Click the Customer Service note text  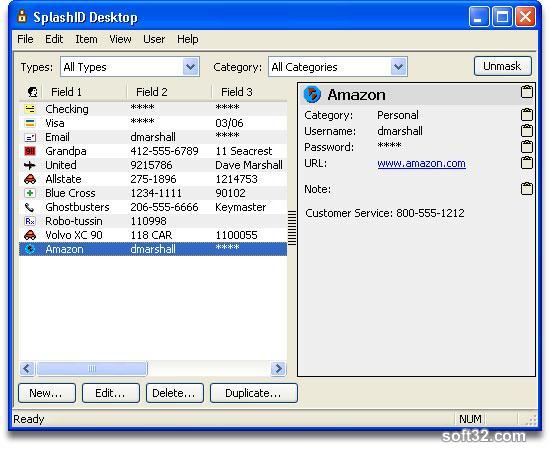[385, 213]
